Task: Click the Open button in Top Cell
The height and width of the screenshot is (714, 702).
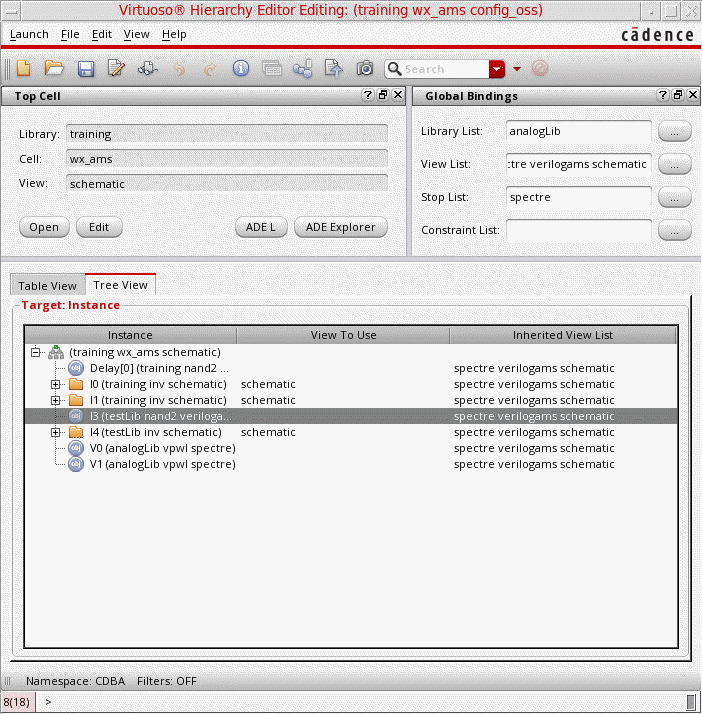Action: pos(44,227)
